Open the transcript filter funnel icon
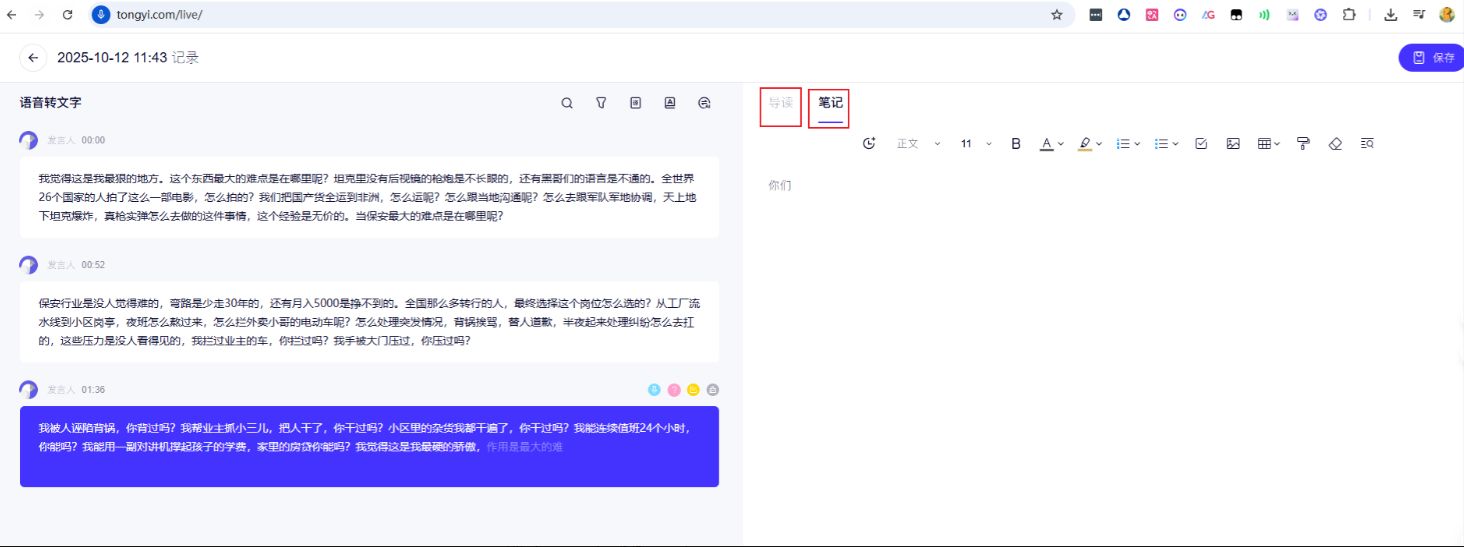 coord(601,103)
